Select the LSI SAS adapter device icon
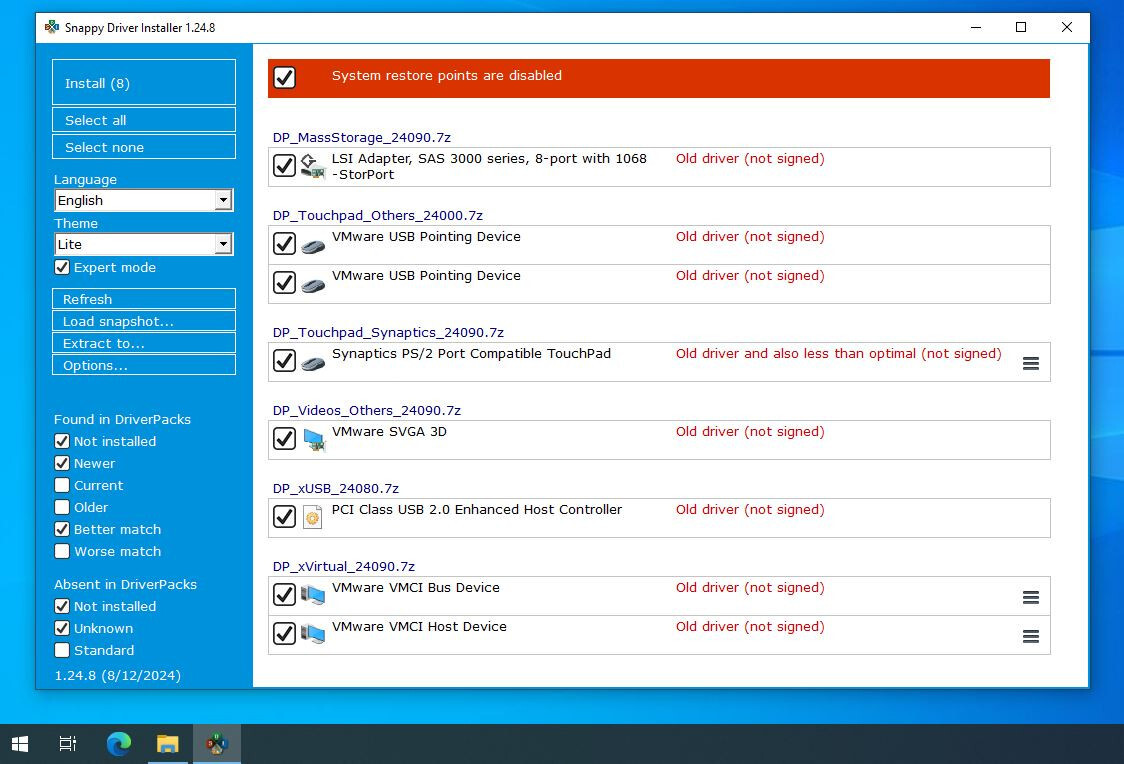The height and width of the screenshot is (764, 1124). click(x=313, y=166)
